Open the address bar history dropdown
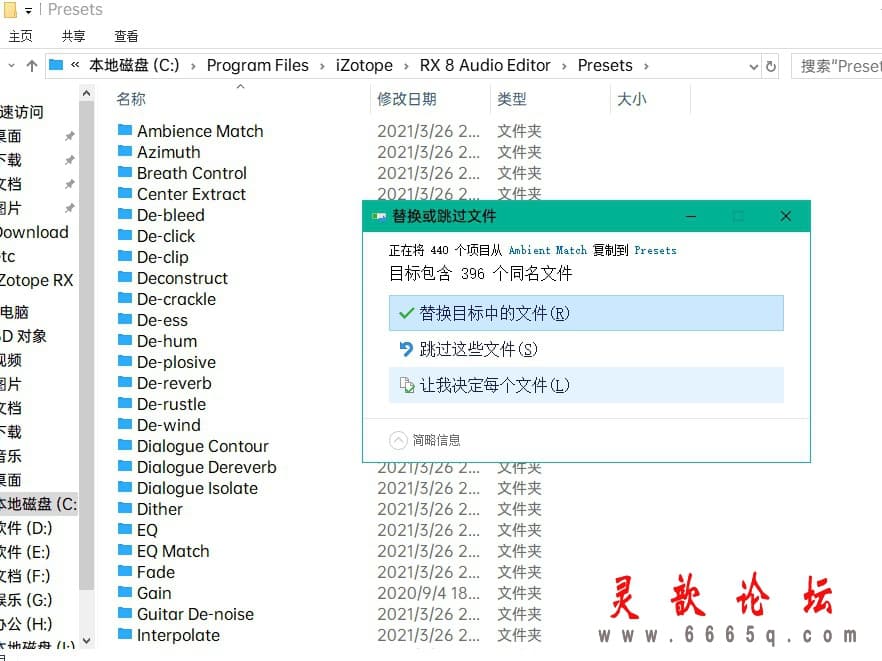 click(754, 66)
